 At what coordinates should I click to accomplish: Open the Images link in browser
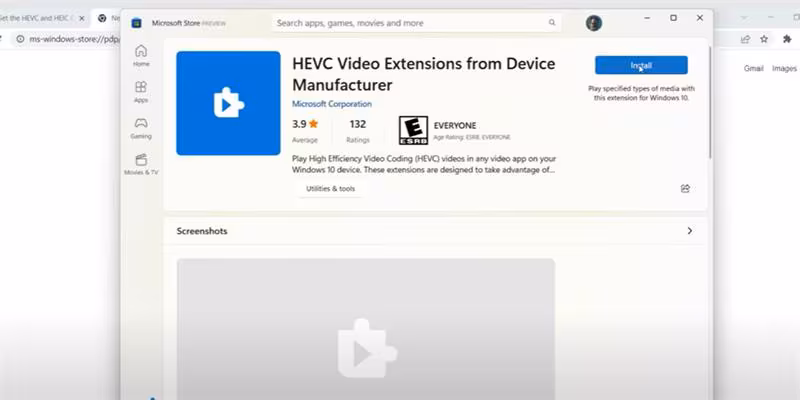pyautogui.click(x=784, y=68)
